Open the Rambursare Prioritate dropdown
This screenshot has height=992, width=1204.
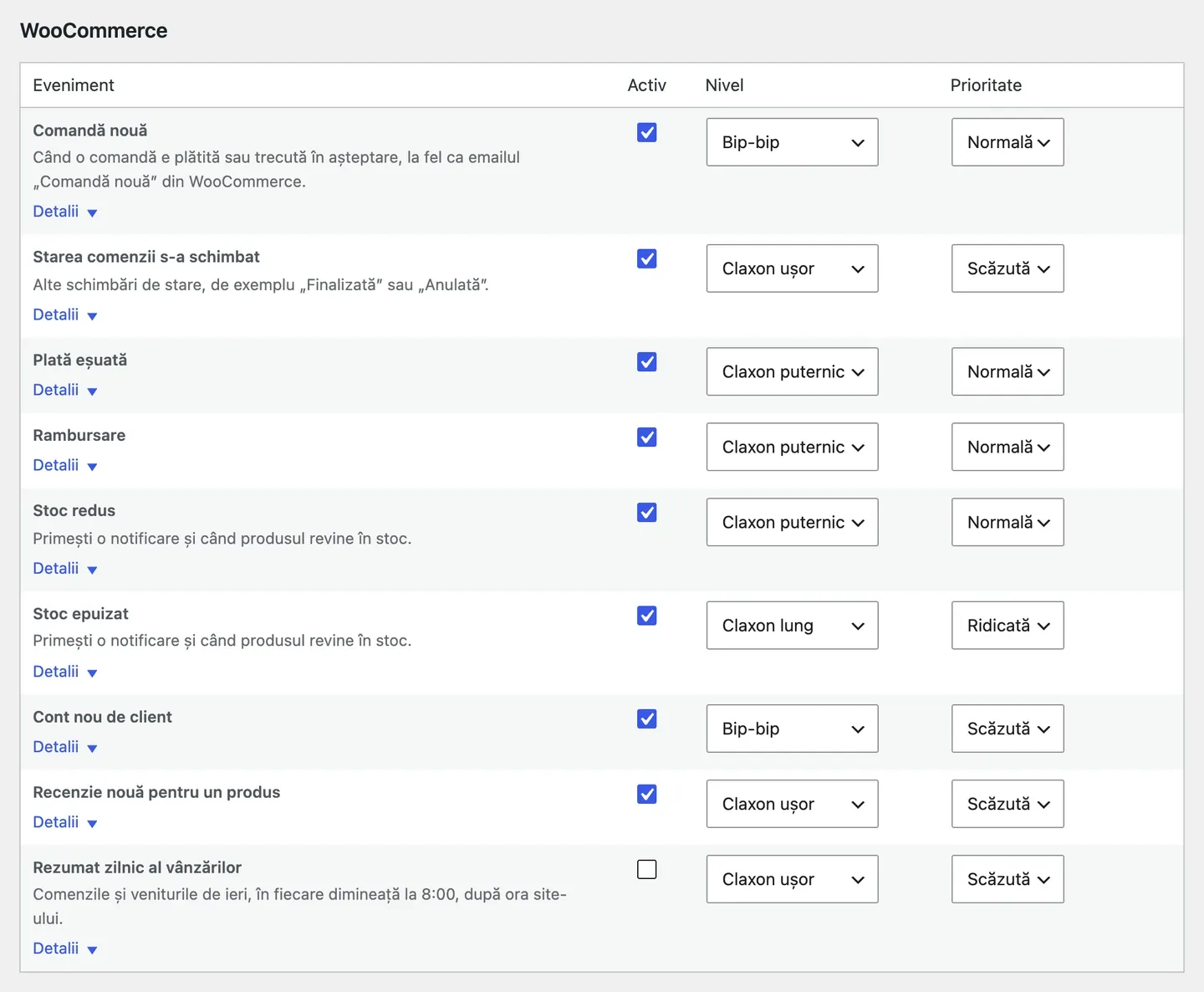pos(1008,447)
